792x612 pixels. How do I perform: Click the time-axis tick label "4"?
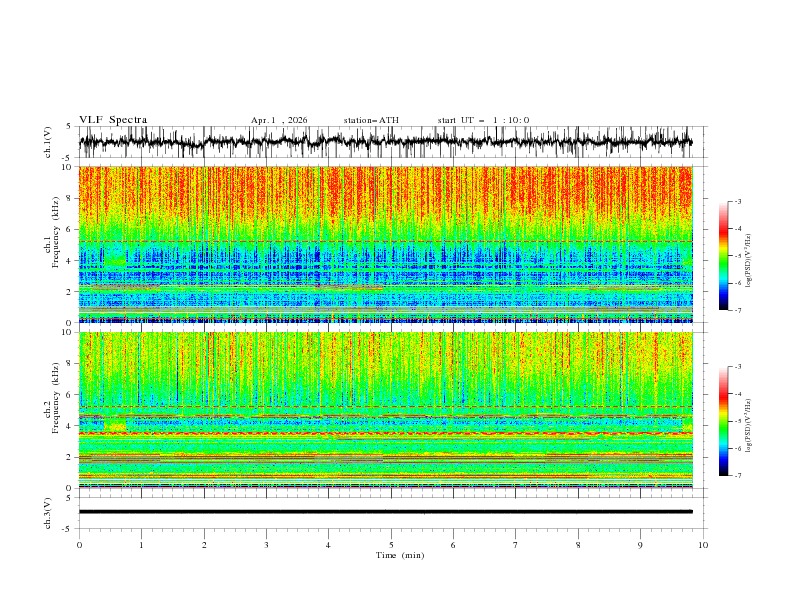coord(328,545)
